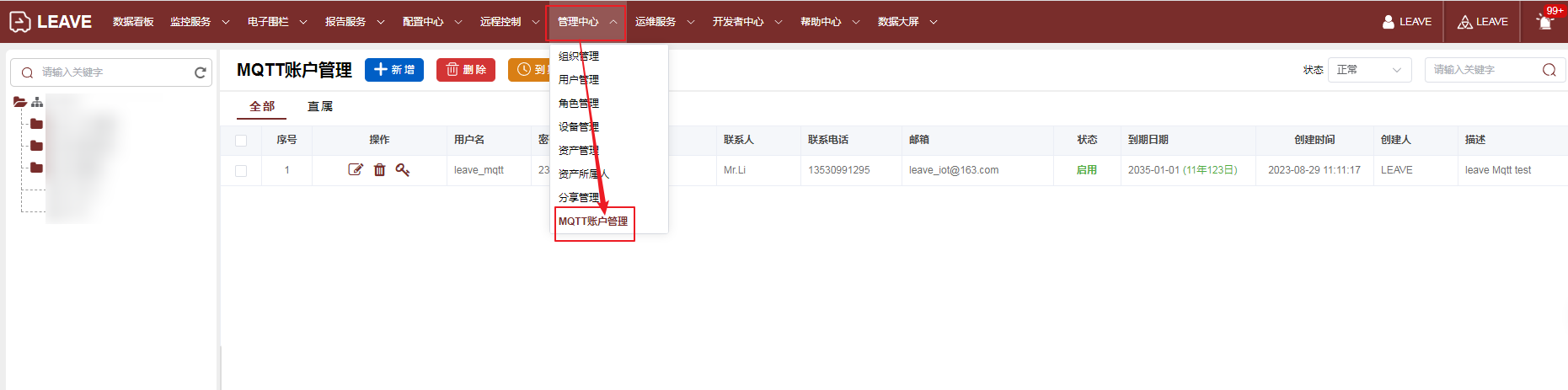Click the magnifier icon in right search box
Screen dimensions: 1568x390
tap(1549, 70)
